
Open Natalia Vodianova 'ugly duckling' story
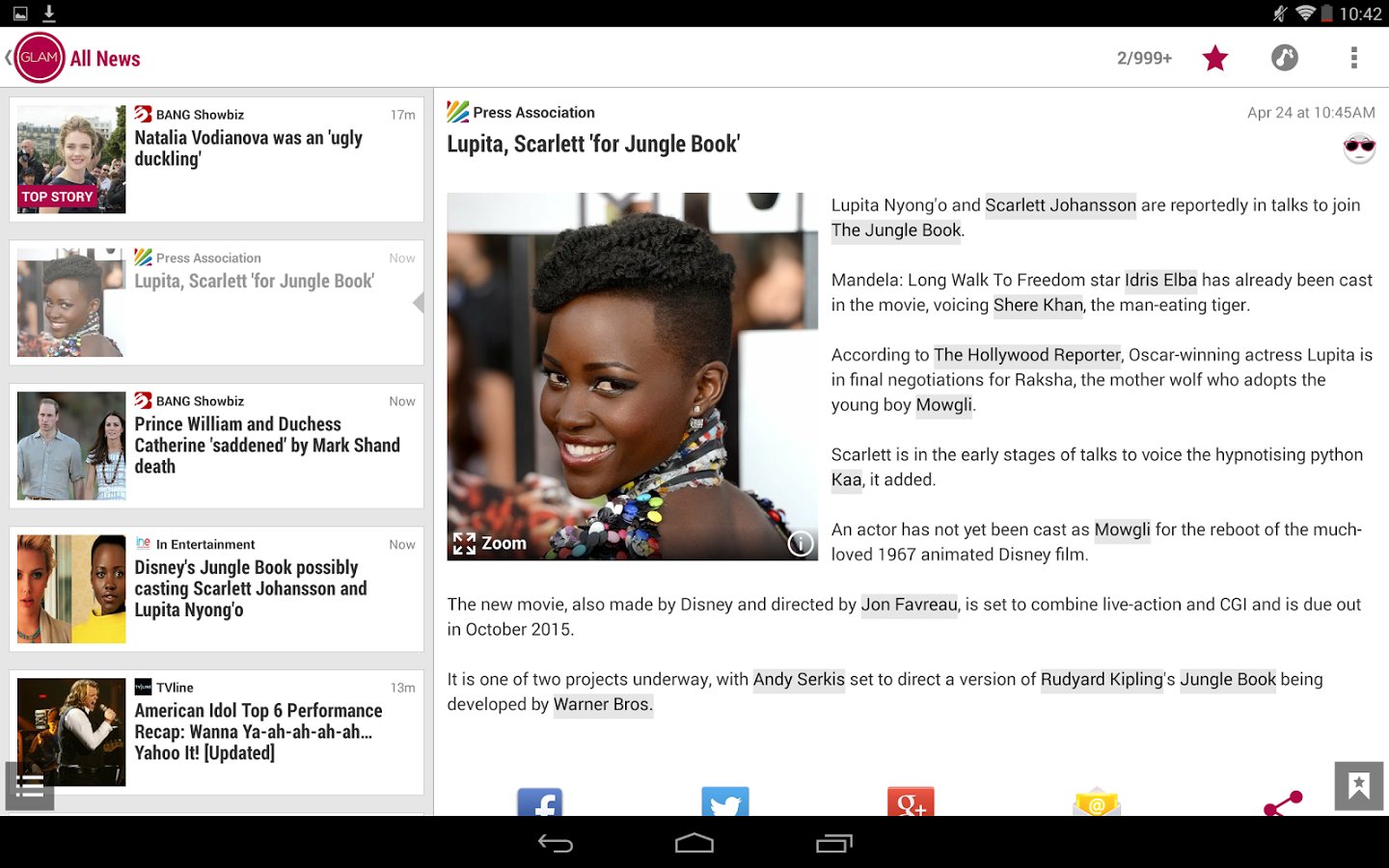tap(217, 159)
